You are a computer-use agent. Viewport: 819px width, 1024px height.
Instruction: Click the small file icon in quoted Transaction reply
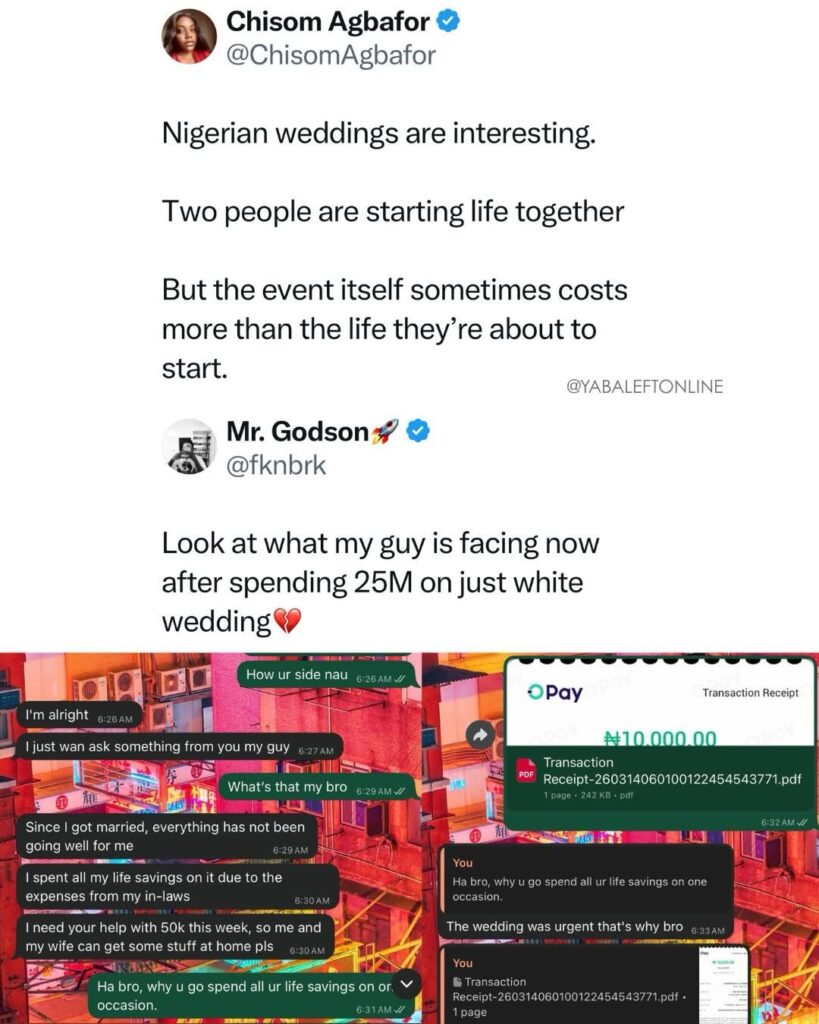click(457, 982)
